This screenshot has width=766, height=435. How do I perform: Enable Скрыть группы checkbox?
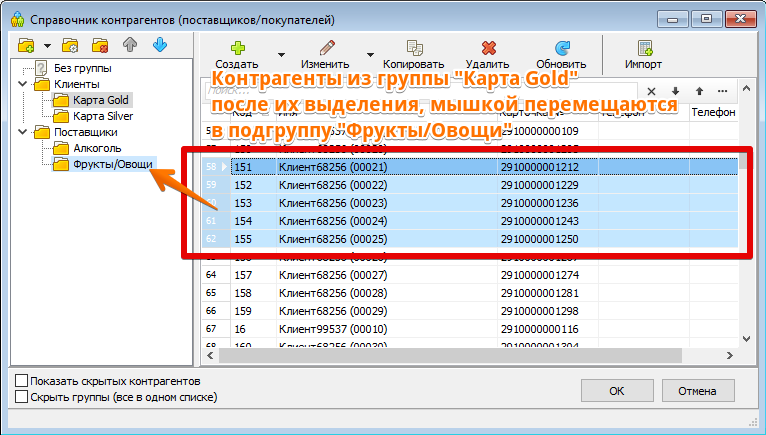(x=21, y=396)
